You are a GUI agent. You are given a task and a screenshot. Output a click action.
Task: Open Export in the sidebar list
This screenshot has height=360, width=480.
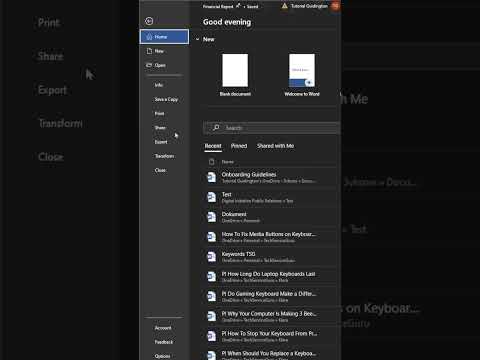(x=161, y=142)
